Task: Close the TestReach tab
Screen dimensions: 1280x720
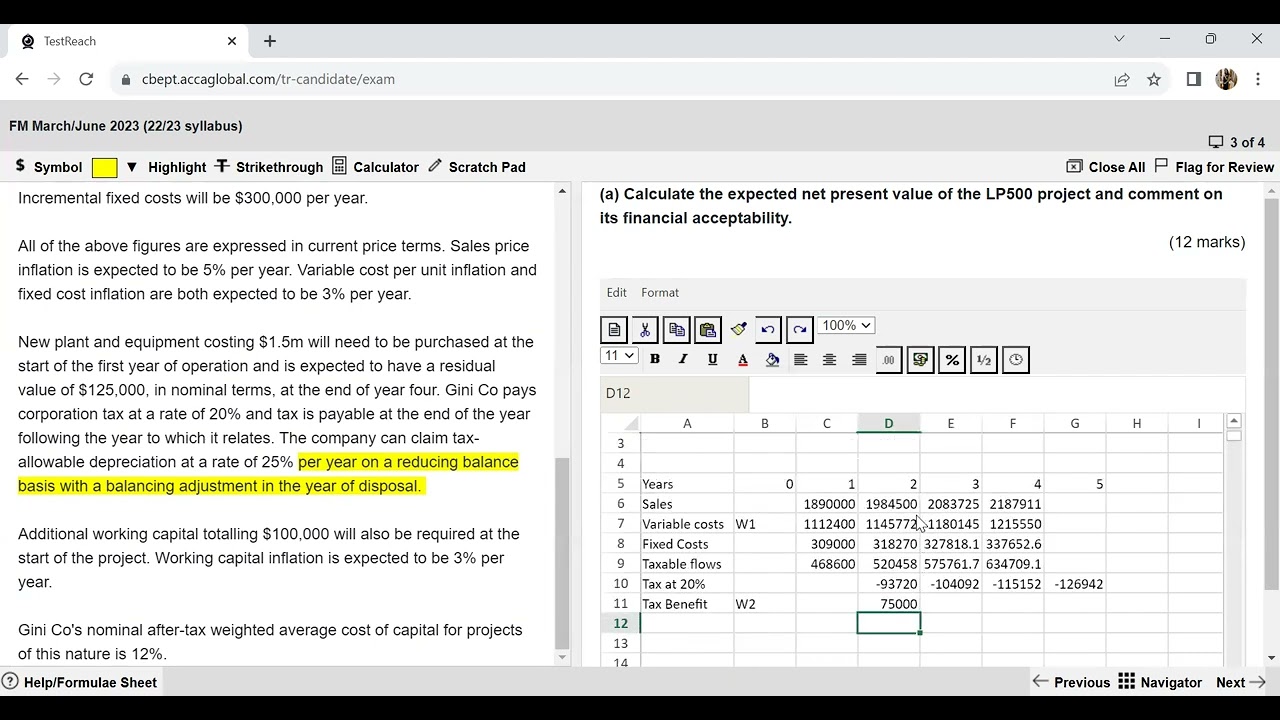Action: [x=232, y=41]
